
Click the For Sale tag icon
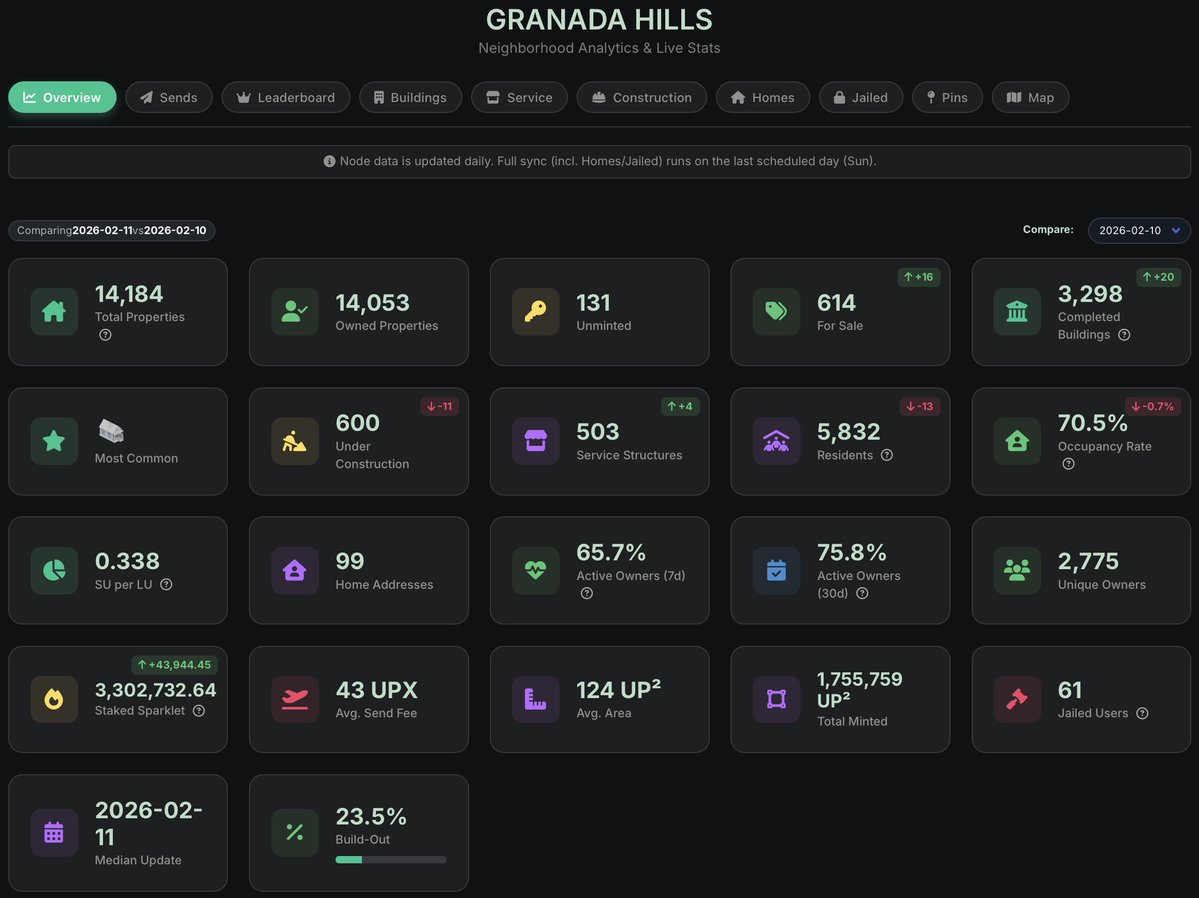776,311
